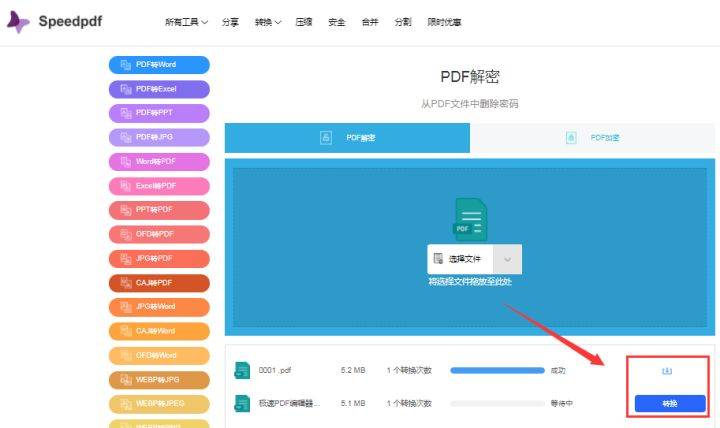The height and width of the screenshot is (428, 720).
Task: Open the arrow dropdown next to 选择文件
Action: pos(507,259)
